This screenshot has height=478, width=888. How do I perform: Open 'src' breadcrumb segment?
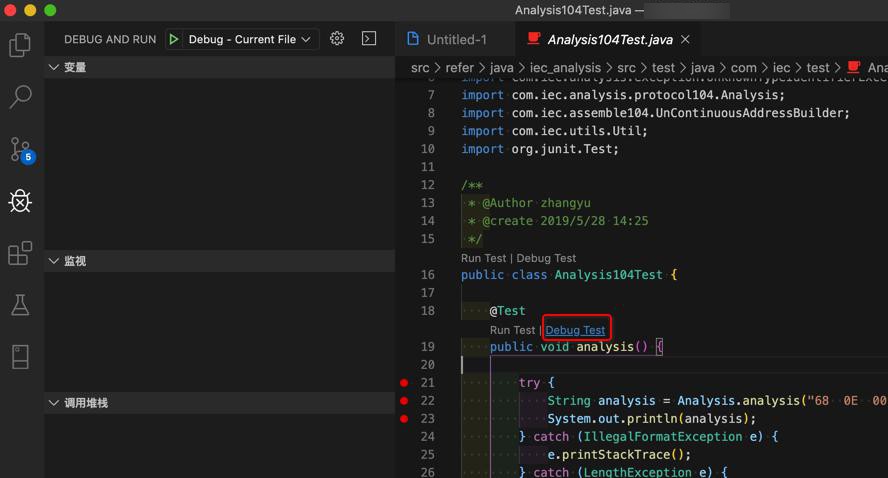point(420,68)
